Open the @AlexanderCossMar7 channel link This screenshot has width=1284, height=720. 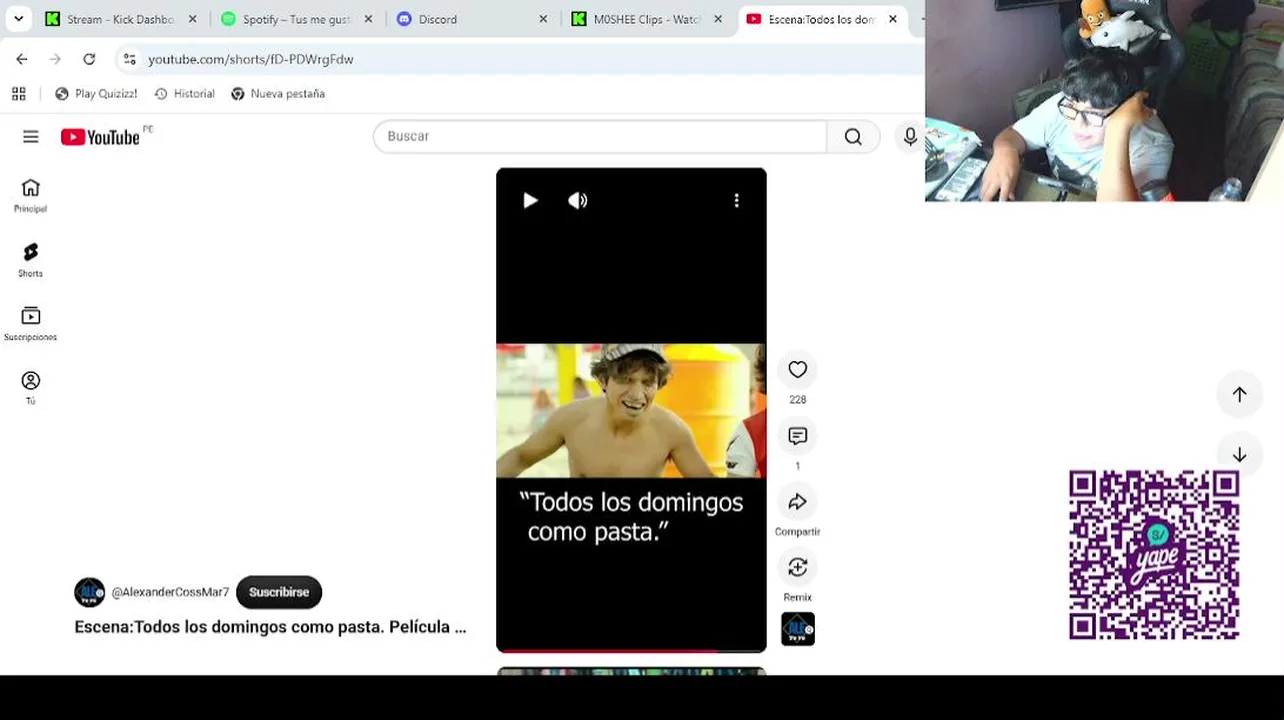(170, 592)
